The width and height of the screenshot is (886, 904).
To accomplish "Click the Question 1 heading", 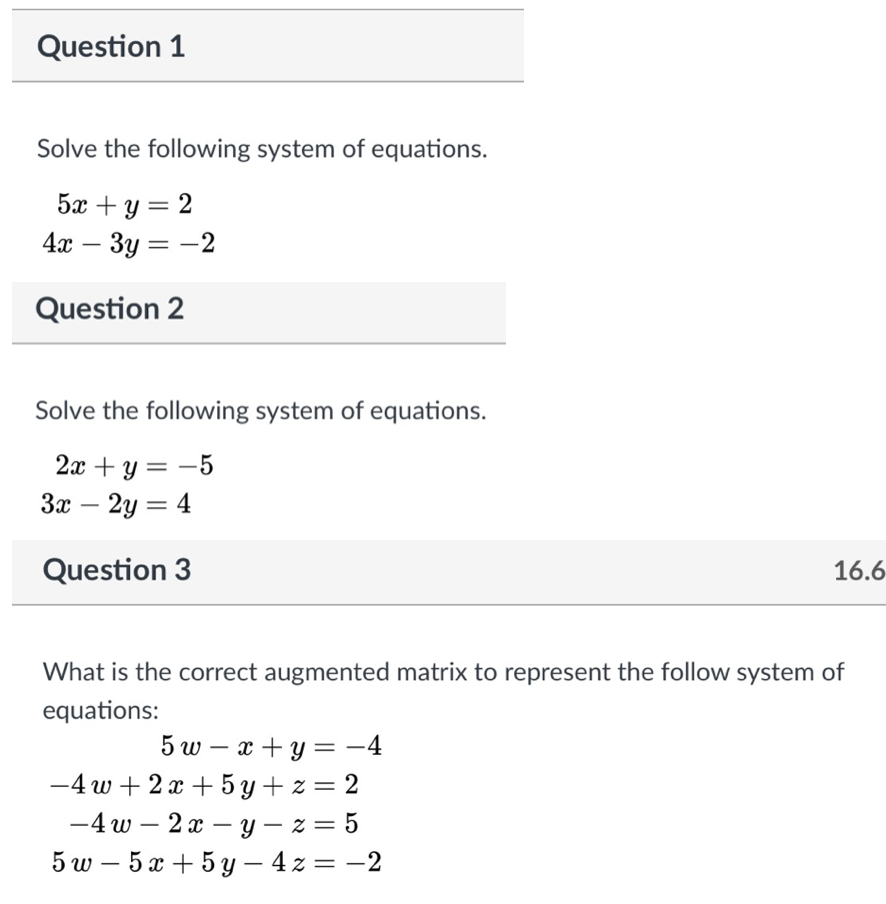I will [x=111, y=47].
